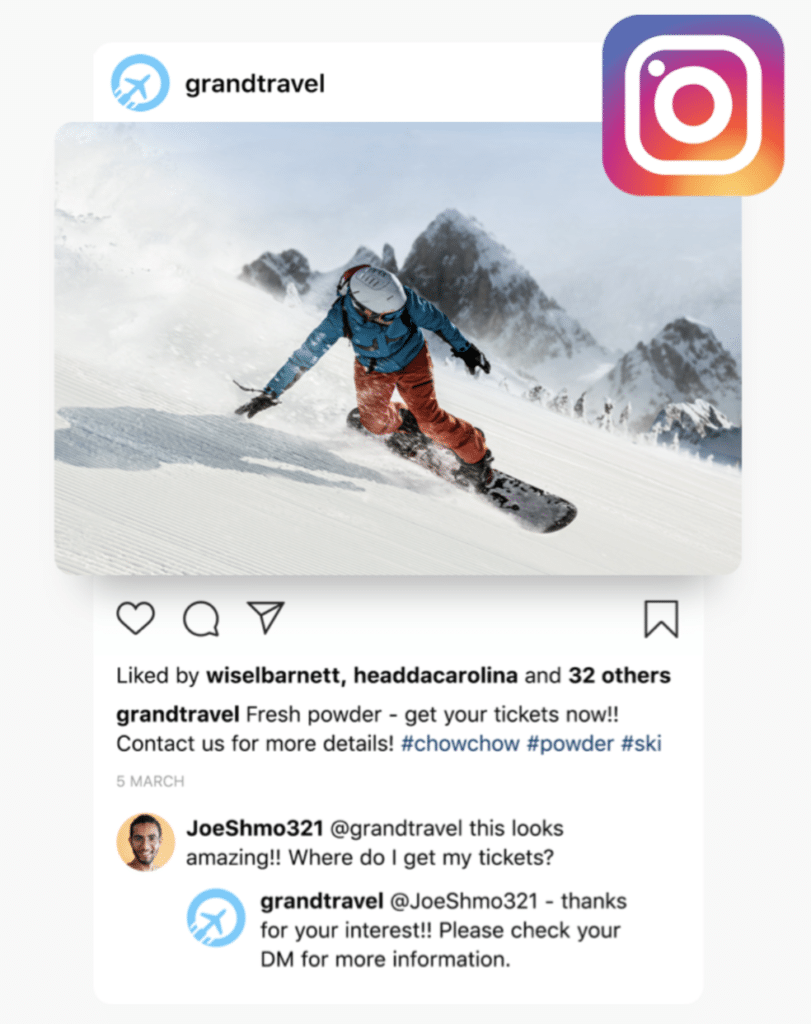Click JoeShmo321's profile picture
The height and width of the screenshot is (1024, 811).
(x=146, y=842)
